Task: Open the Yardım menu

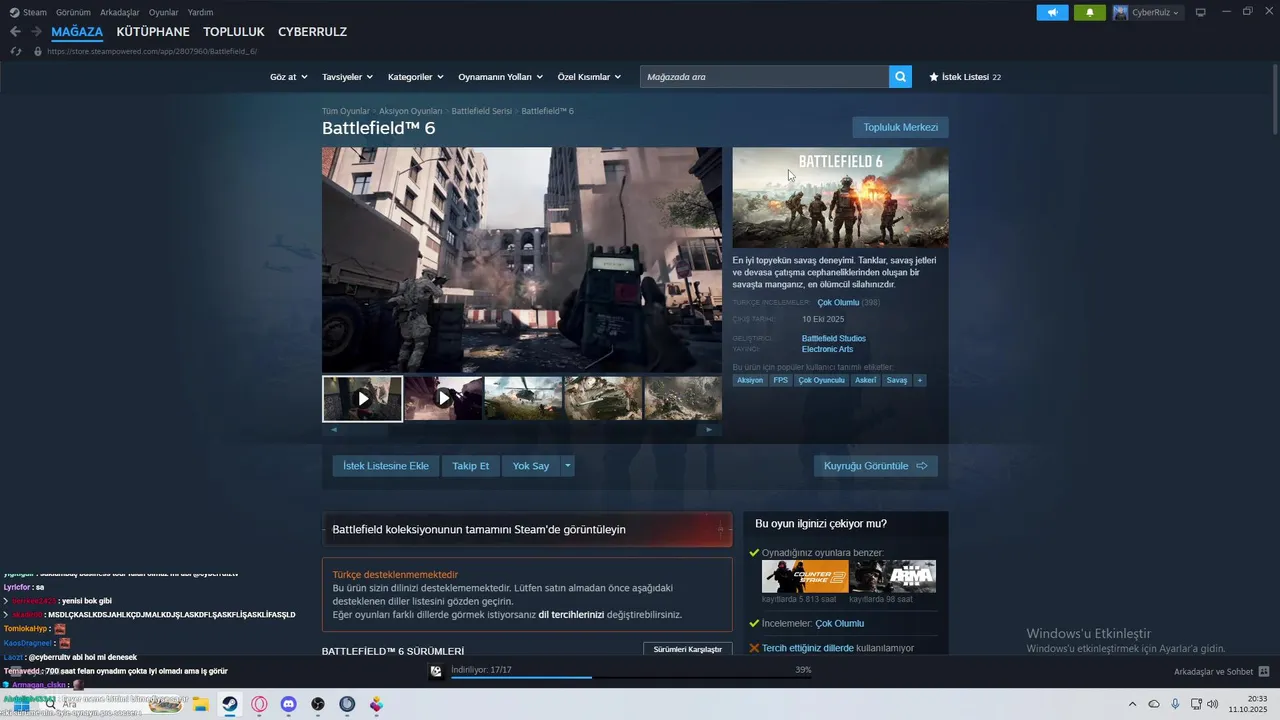Action: (x=200, y=12)
